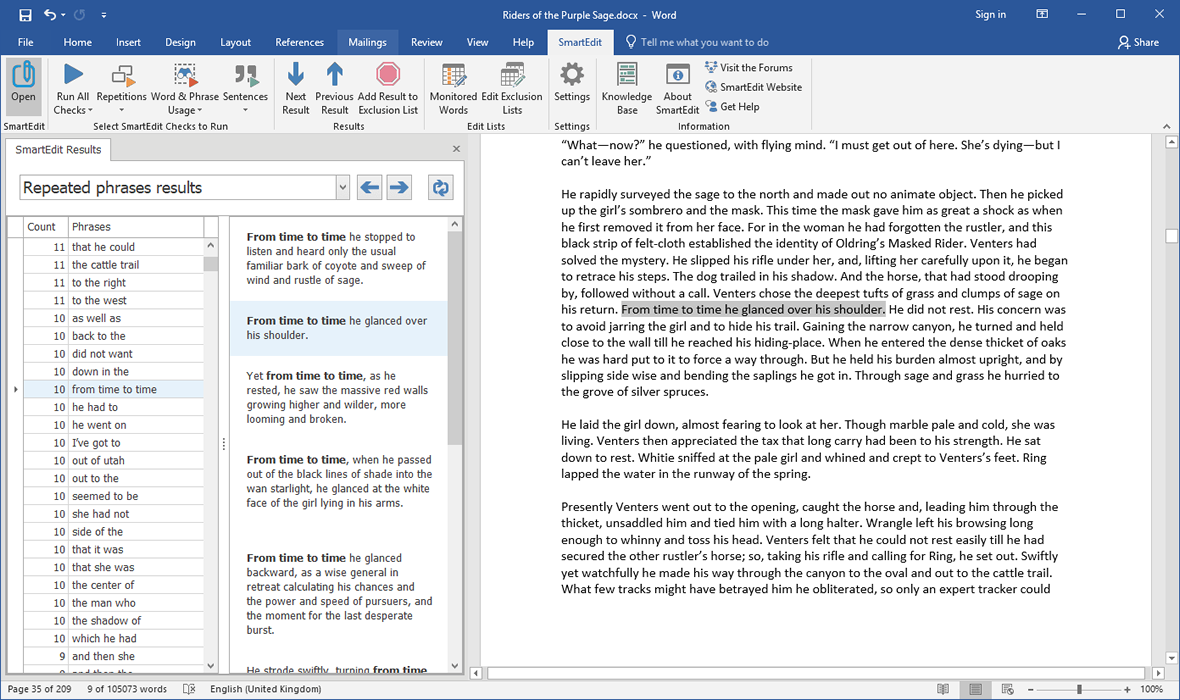
Task: Open the Sentences dropdown in ribbon
Action: (245, 88)
